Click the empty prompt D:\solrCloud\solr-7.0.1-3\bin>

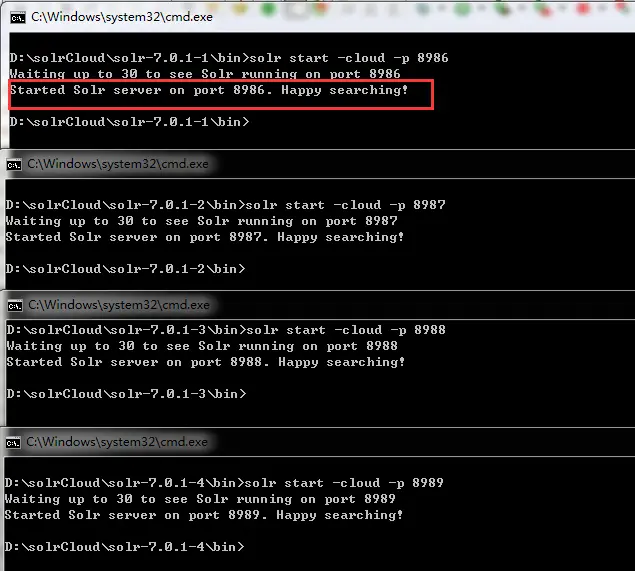(x=126, y=394)
